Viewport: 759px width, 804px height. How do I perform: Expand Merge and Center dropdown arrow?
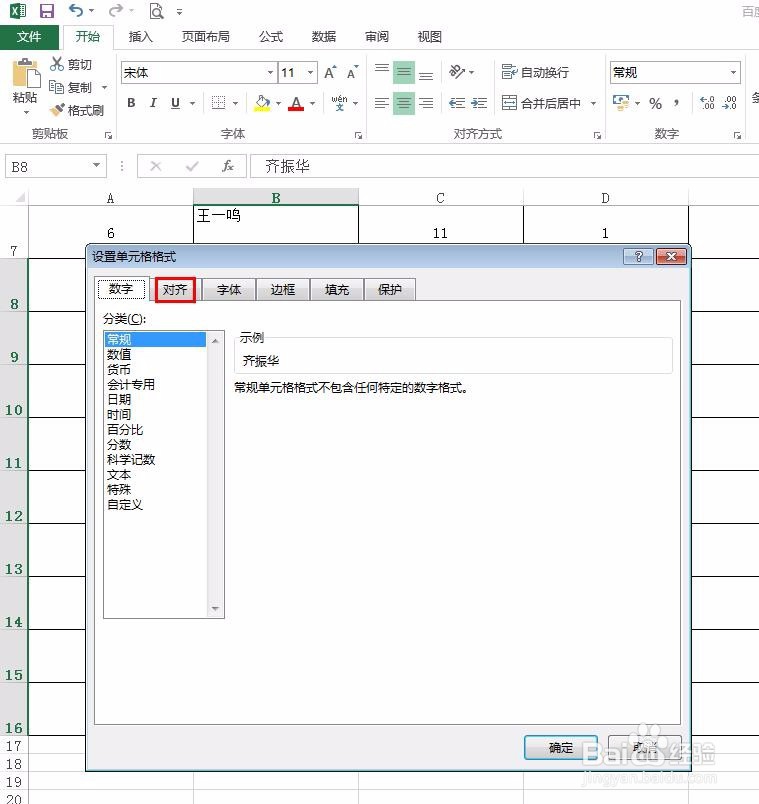coord(593,103)
